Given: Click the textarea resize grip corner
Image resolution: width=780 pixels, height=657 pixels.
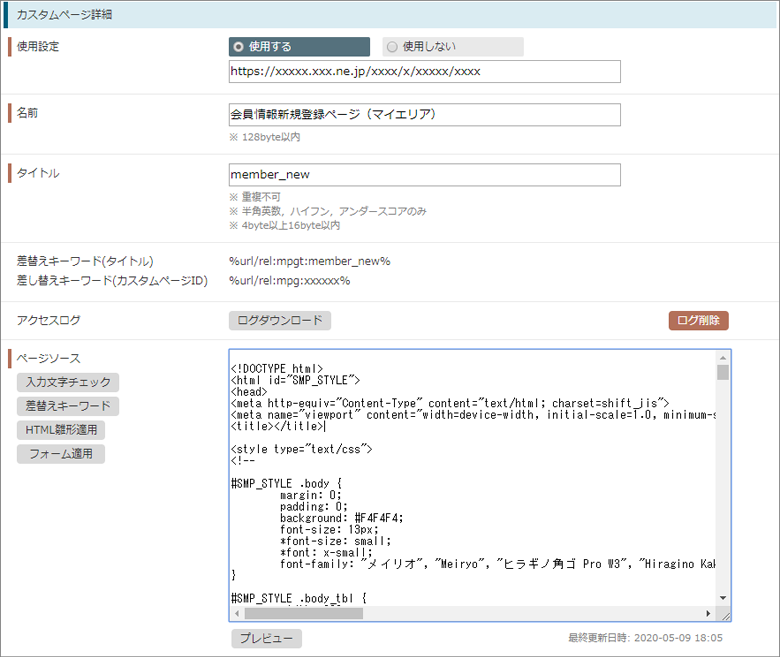Looking at the screenshot, I should click(725, 616).
